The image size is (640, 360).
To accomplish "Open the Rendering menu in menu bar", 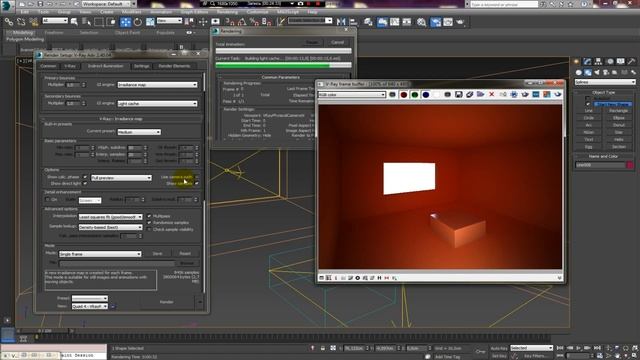I will [227, 12].
